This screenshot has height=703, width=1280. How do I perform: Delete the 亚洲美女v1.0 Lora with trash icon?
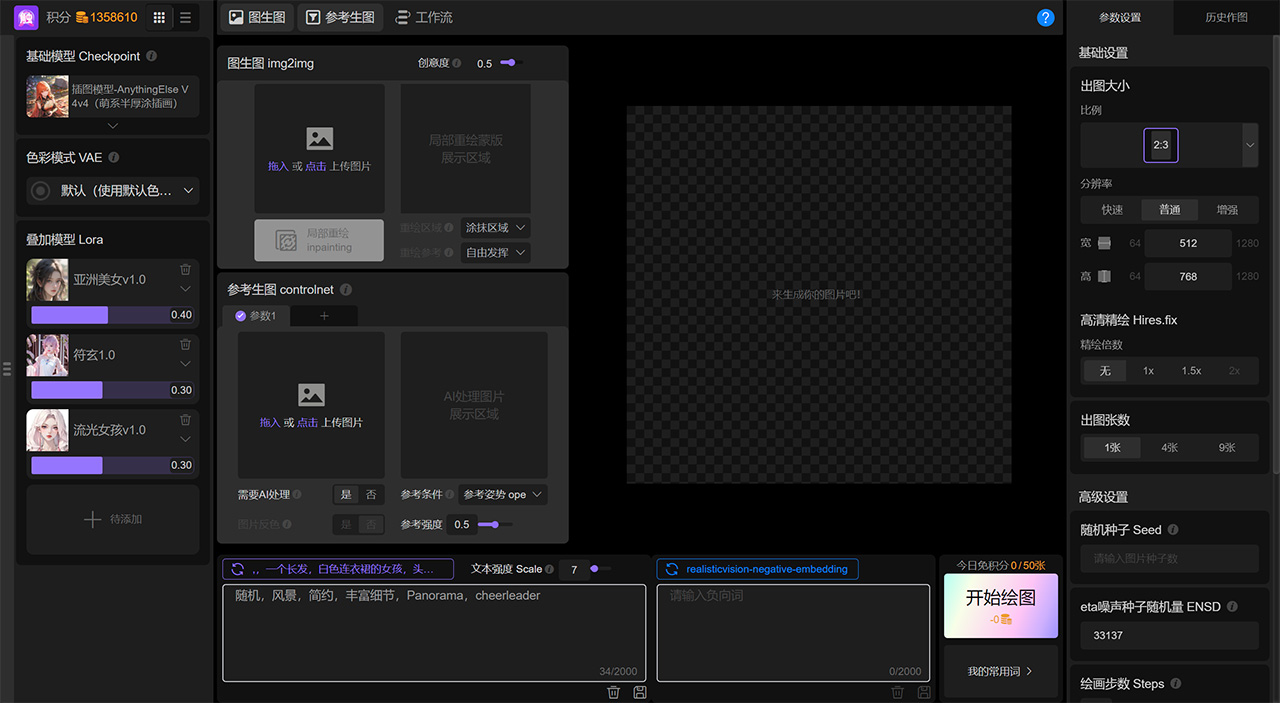185,270
